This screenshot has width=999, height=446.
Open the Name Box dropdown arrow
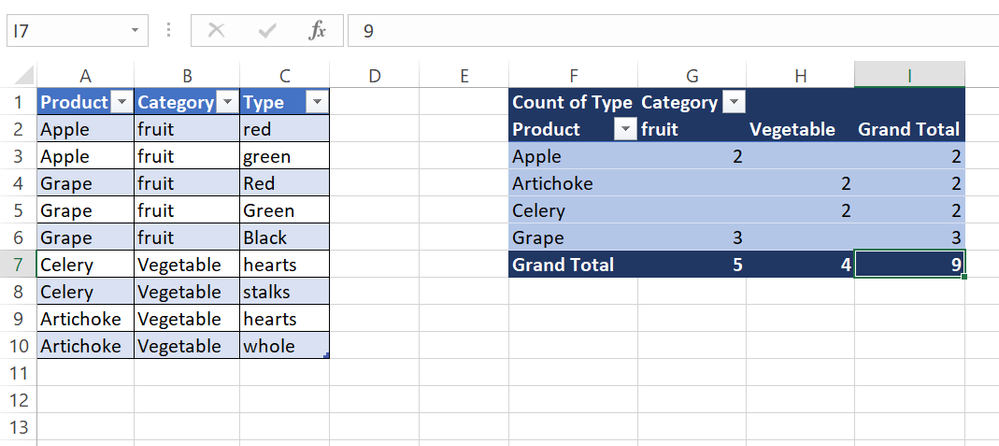(x=135, y=30)
